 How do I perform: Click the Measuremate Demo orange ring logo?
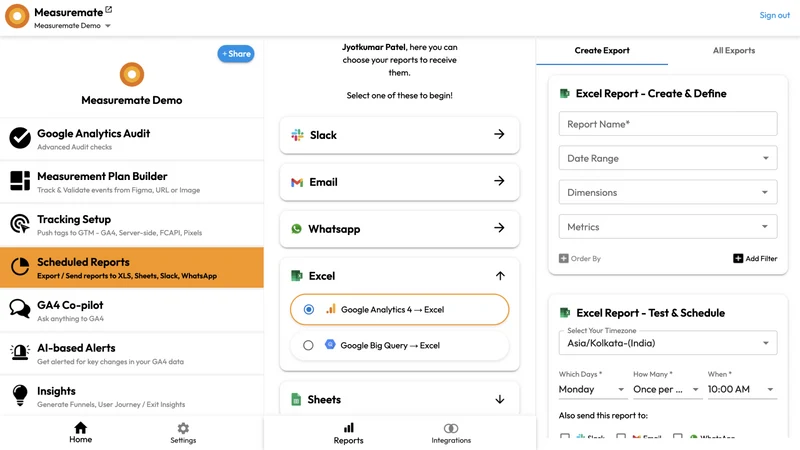132,74
